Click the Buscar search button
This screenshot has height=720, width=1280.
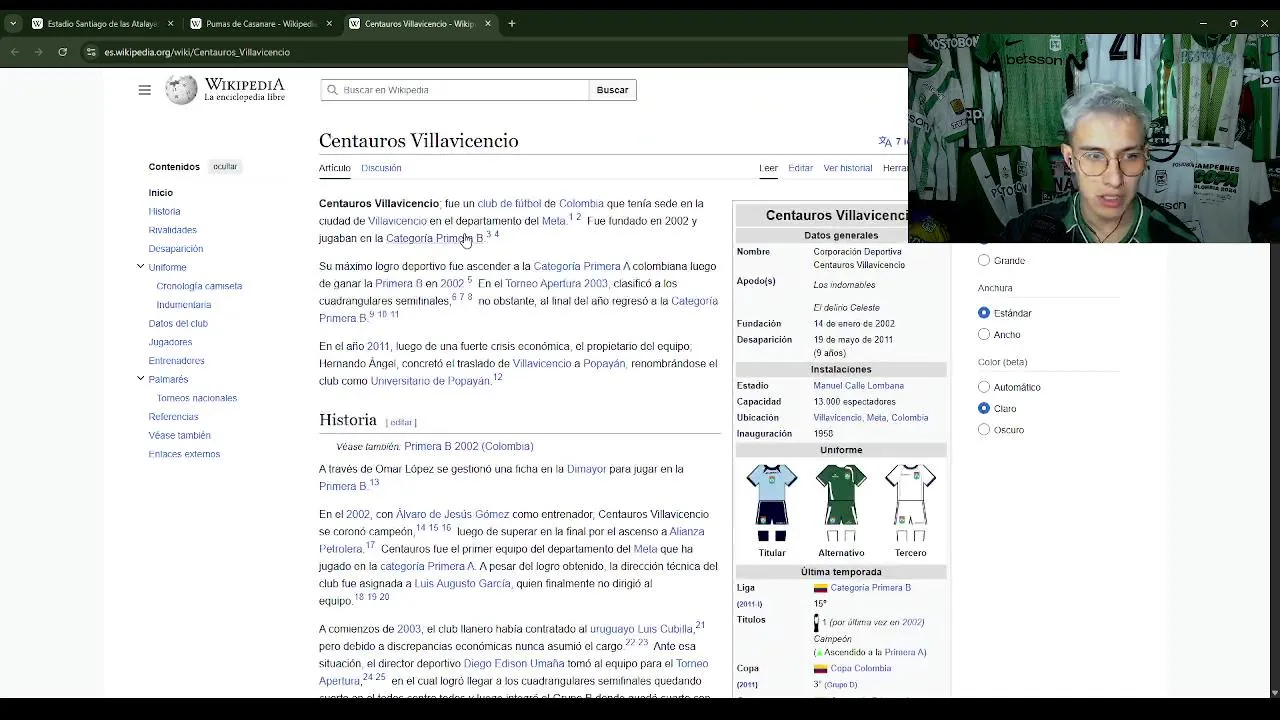pos(612,90)
